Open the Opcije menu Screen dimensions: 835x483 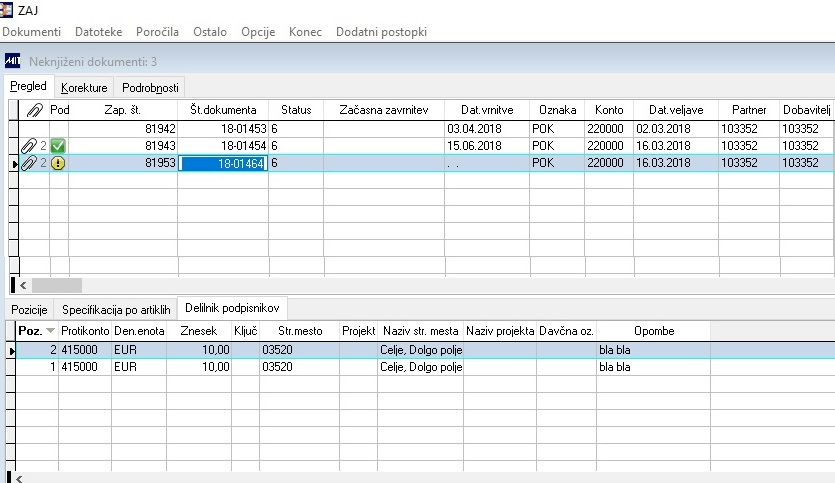tap(258, 32)
